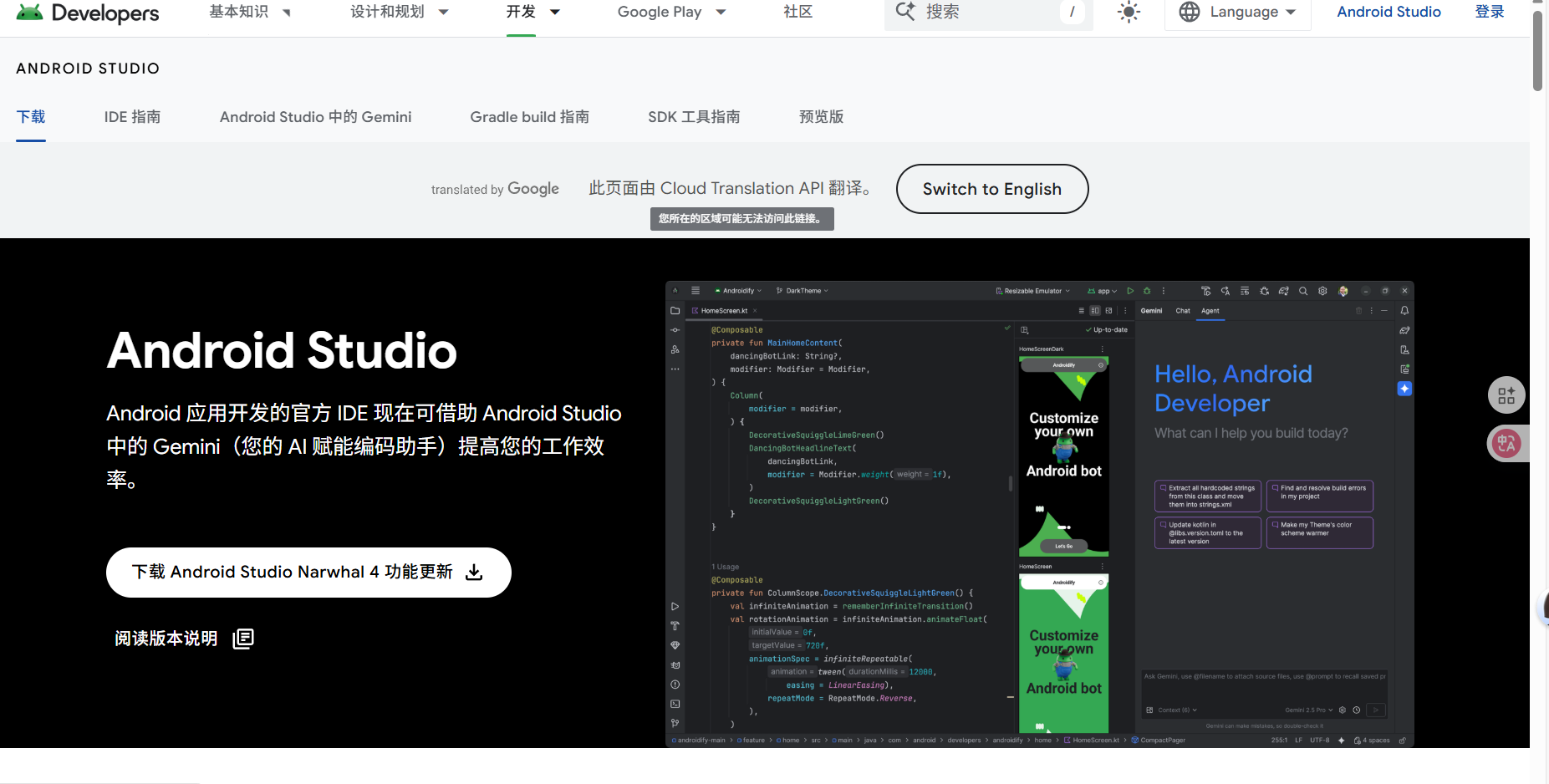Open the Language dropdown
This screenshot has width=1549, height=784.
click(1237, 13)
